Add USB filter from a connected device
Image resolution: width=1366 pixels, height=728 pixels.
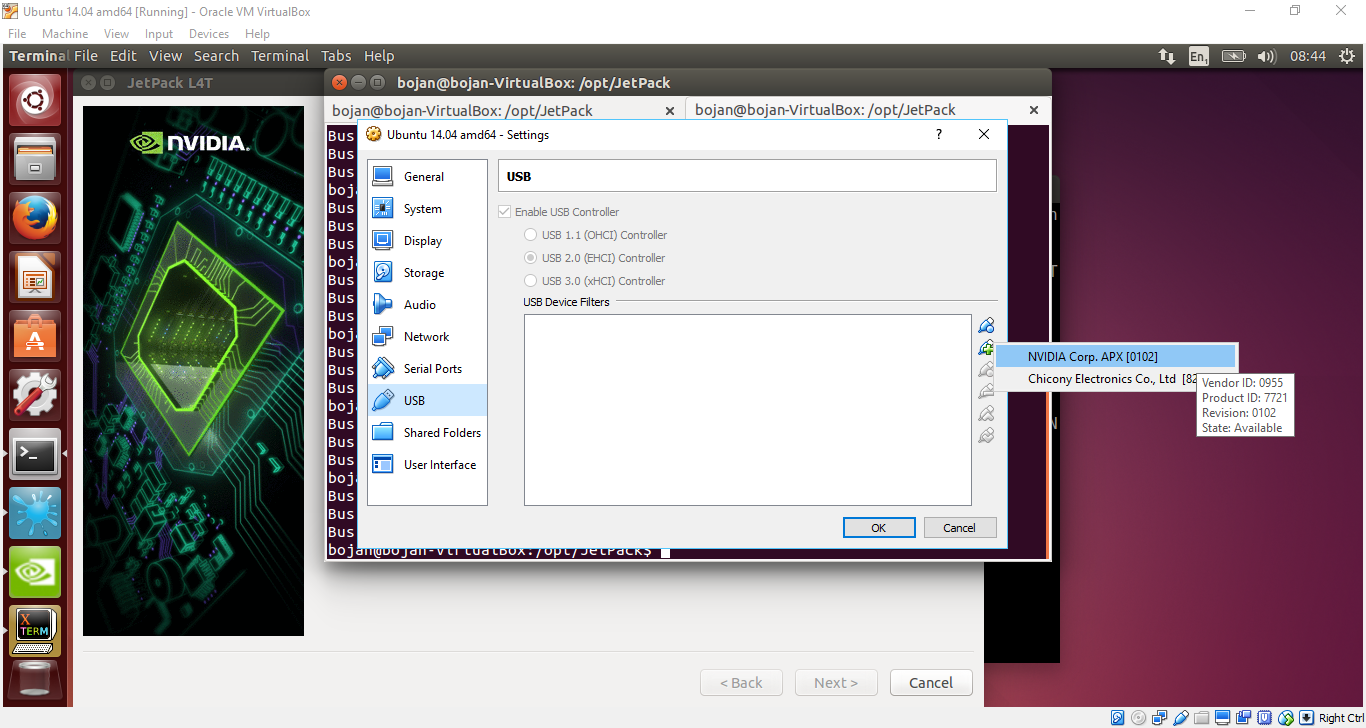(x=986, y=347)
